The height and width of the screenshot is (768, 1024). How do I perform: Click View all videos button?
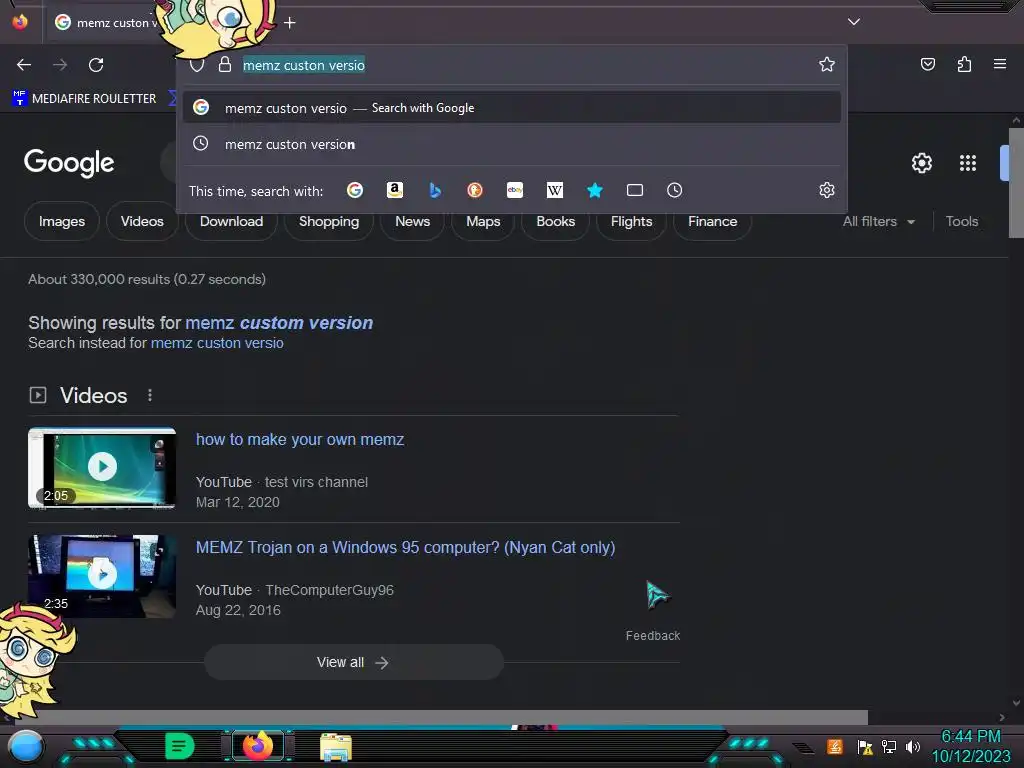coord(353,662)
